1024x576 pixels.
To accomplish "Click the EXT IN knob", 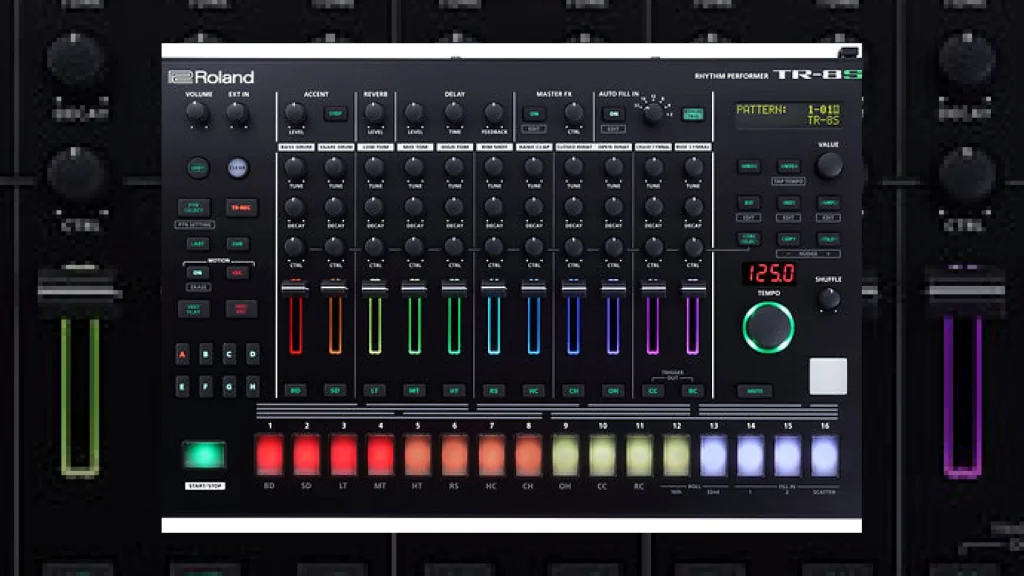I will [238, 113].
